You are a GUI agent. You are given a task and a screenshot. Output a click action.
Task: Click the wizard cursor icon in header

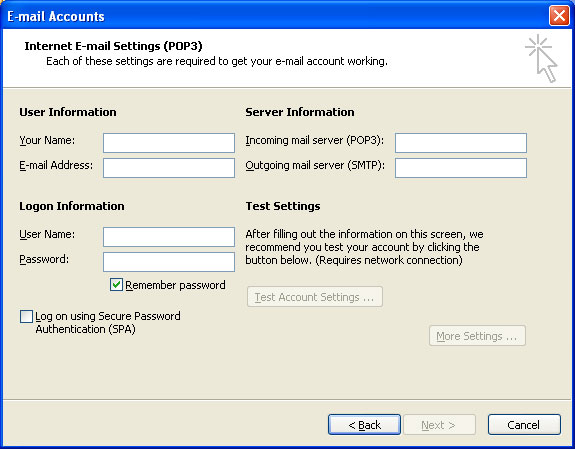point(542,58)
